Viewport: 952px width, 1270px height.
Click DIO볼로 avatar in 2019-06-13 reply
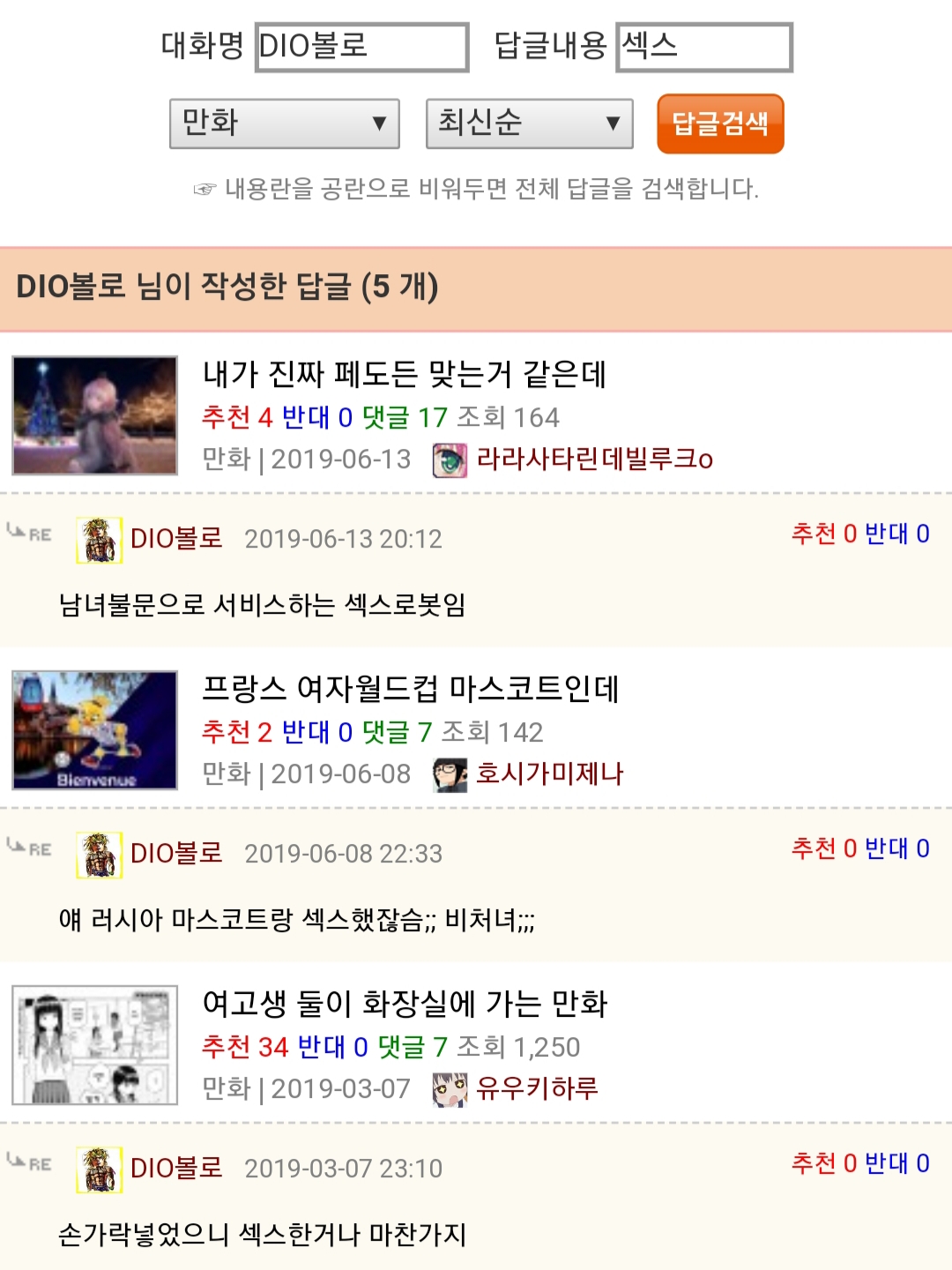click(x=100, y=540)
